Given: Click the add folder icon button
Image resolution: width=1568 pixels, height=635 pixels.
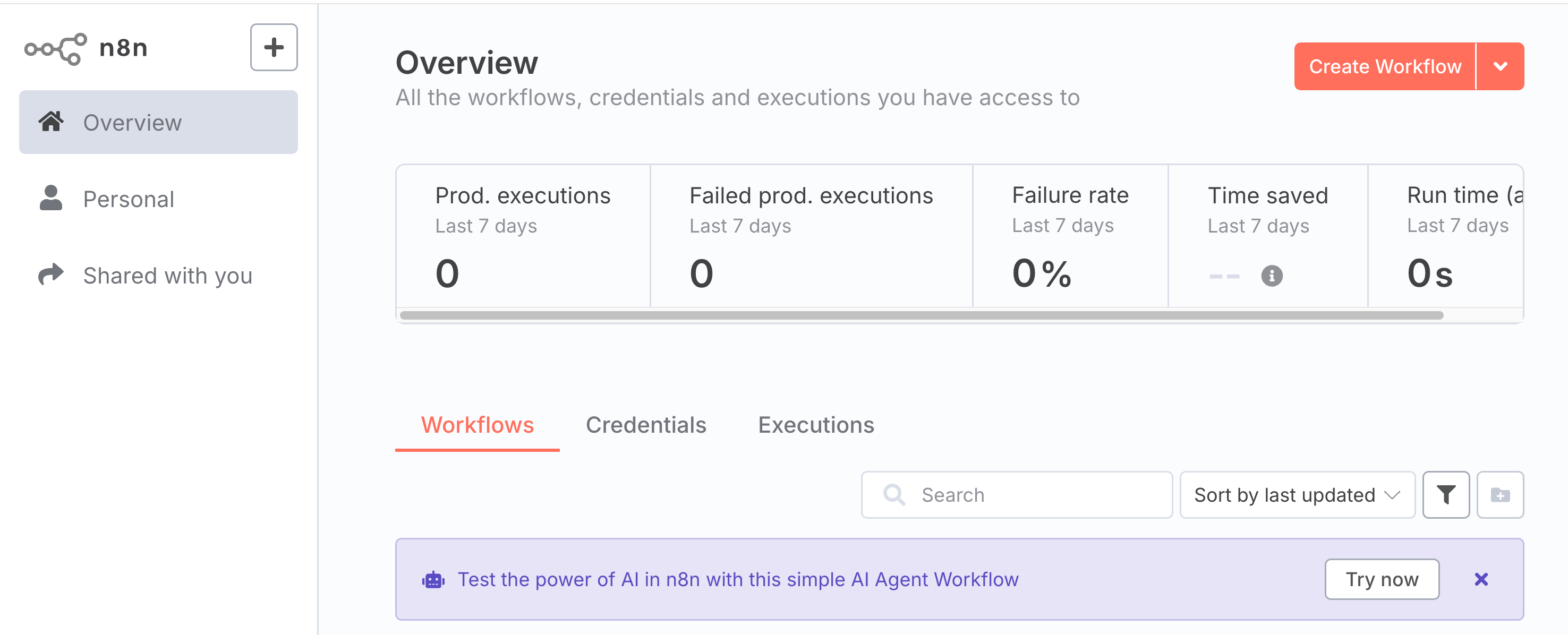Looking at the screenshot, I should (1500, 494).
